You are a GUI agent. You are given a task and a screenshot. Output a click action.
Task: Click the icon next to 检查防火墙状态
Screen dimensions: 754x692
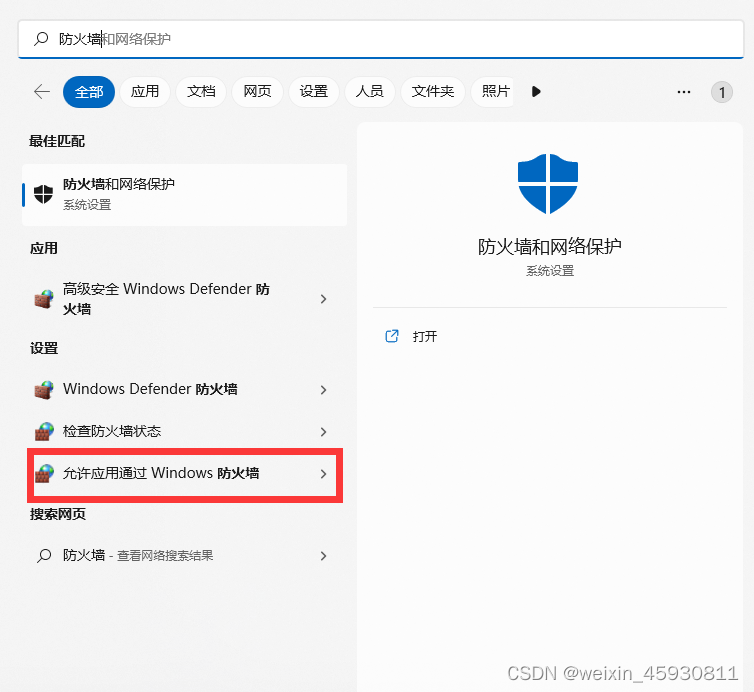point(44,431)
